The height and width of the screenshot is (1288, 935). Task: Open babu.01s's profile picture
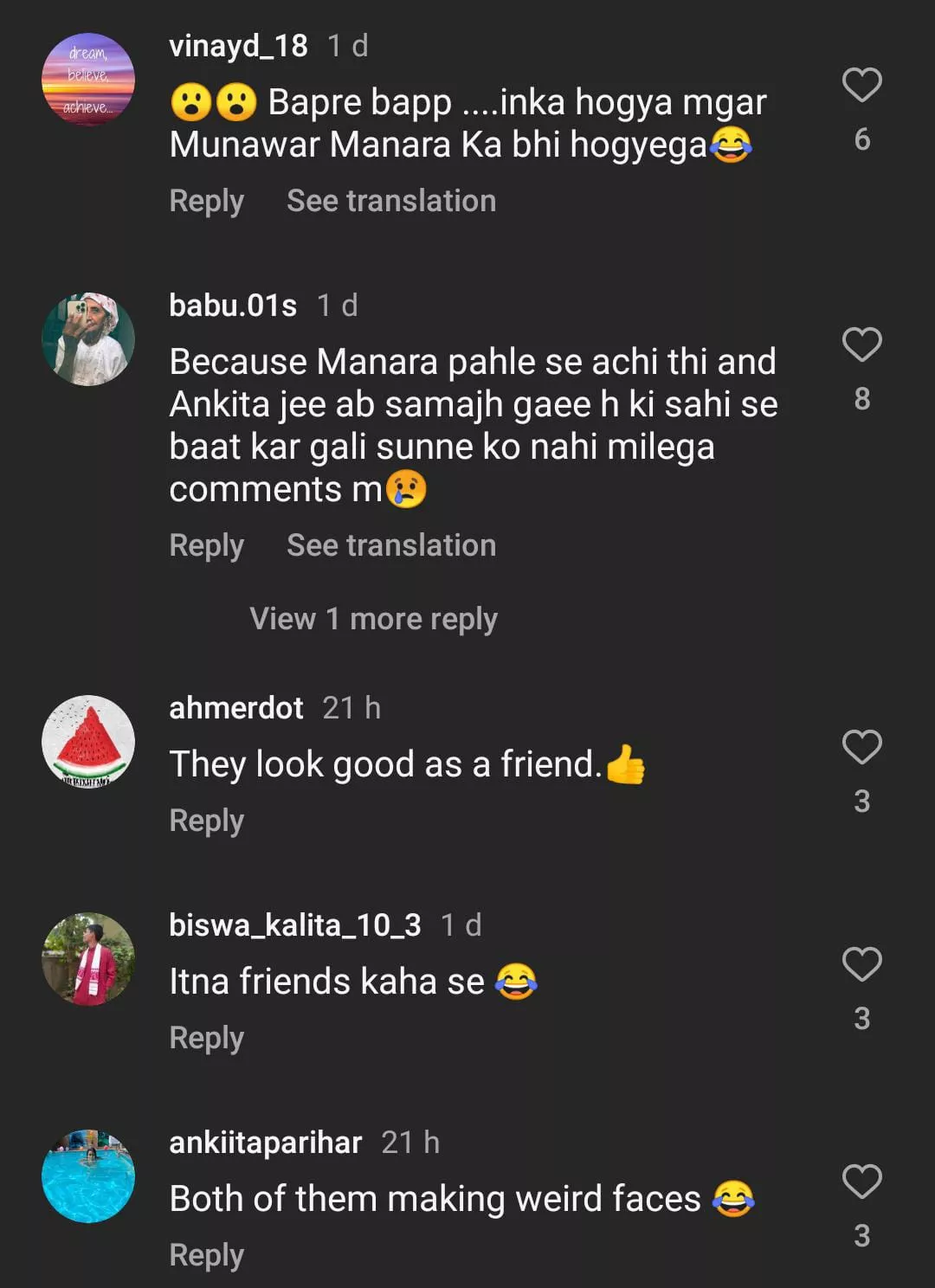88,338
